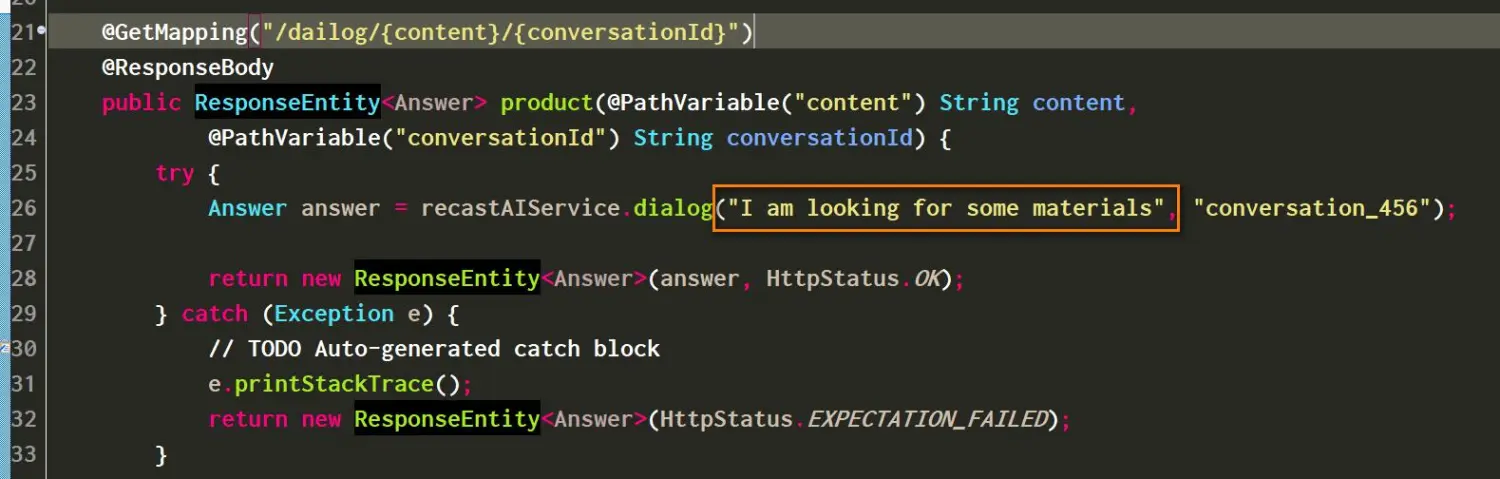Click the EXPECTATION_FAILED constant

926,418
